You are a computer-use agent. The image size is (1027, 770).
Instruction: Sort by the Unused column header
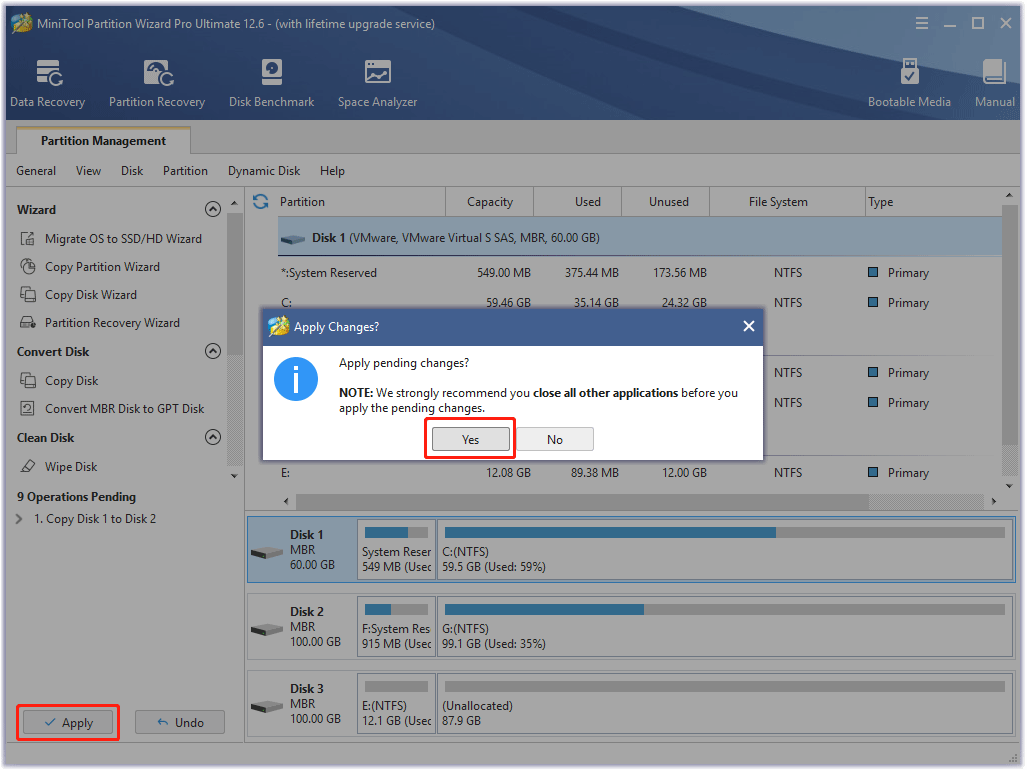click(x=665, y=202)
